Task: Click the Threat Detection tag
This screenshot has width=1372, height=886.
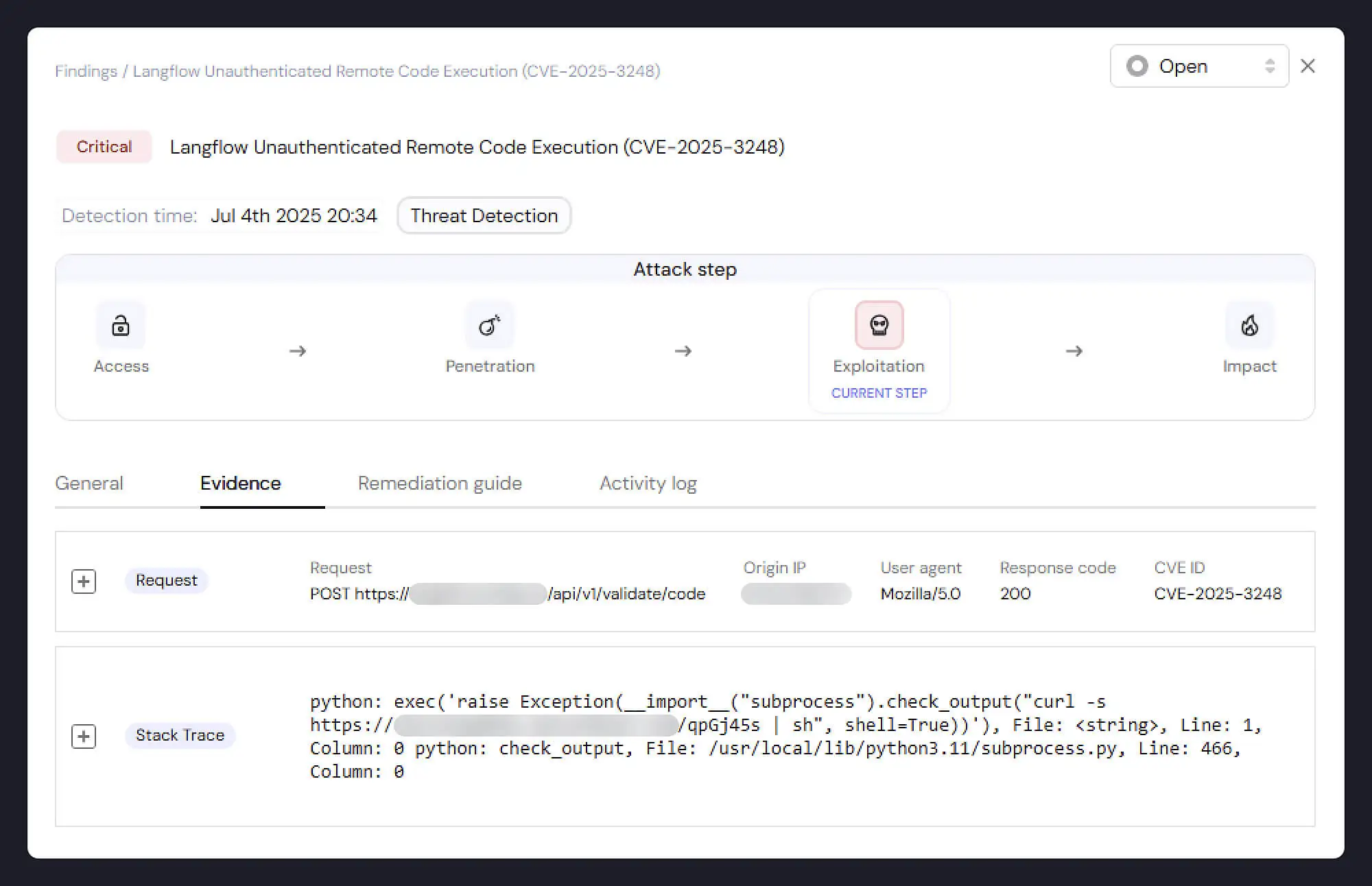Action: pos(484,215)
